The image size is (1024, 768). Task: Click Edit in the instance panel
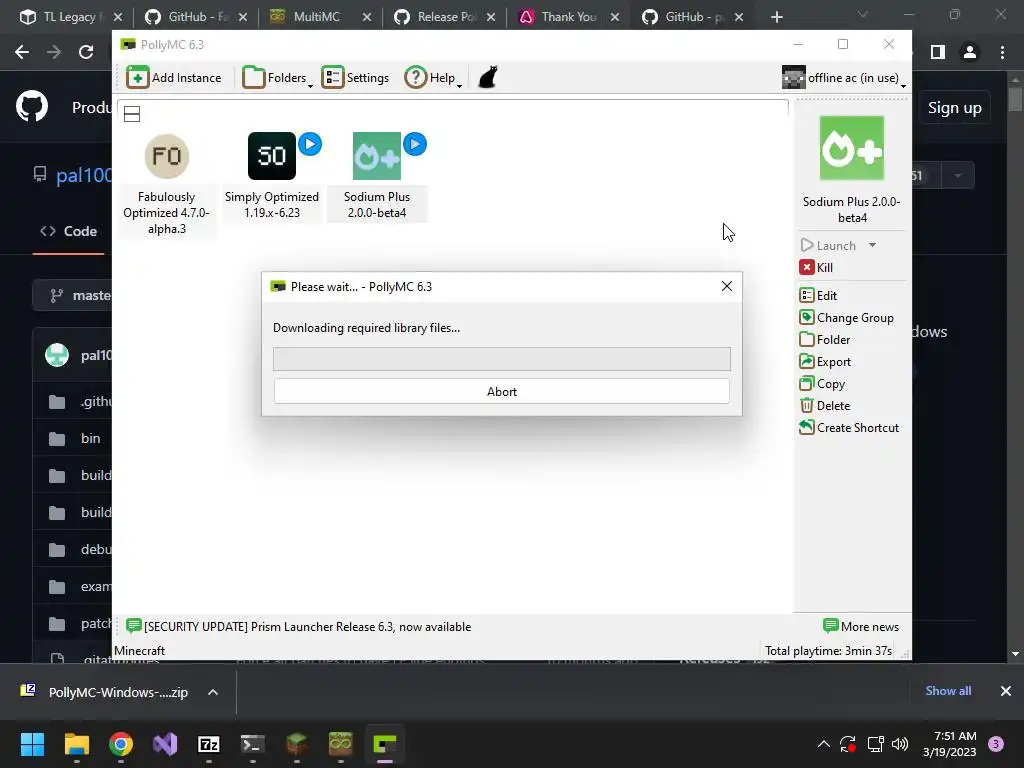(818, 296)
